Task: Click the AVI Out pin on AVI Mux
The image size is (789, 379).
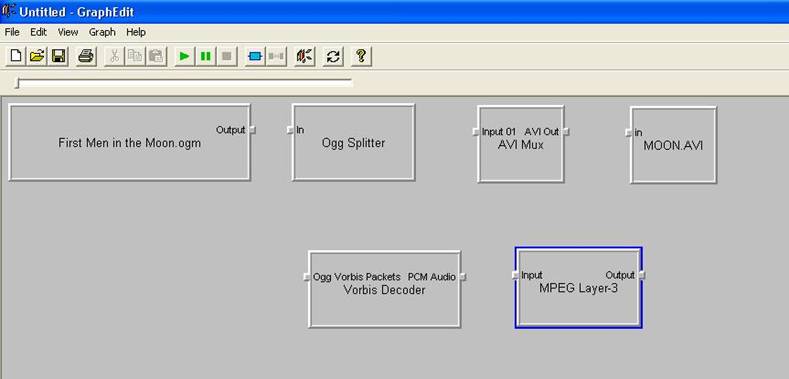Action: [566, 132]
